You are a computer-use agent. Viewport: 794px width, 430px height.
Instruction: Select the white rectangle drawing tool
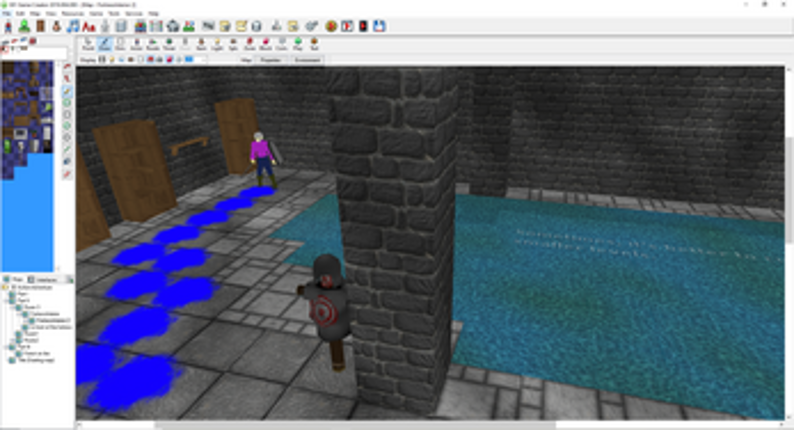click(67, 115)
